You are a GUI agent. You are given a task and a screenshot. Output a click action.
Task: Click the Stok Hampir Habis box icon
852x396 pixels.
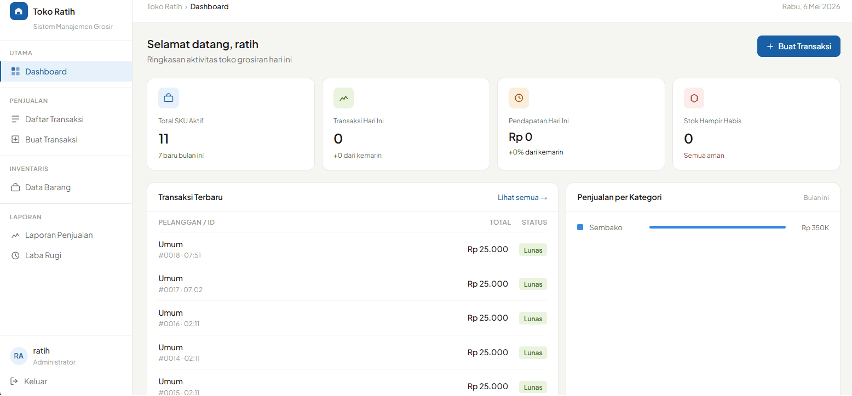point(694,98)
